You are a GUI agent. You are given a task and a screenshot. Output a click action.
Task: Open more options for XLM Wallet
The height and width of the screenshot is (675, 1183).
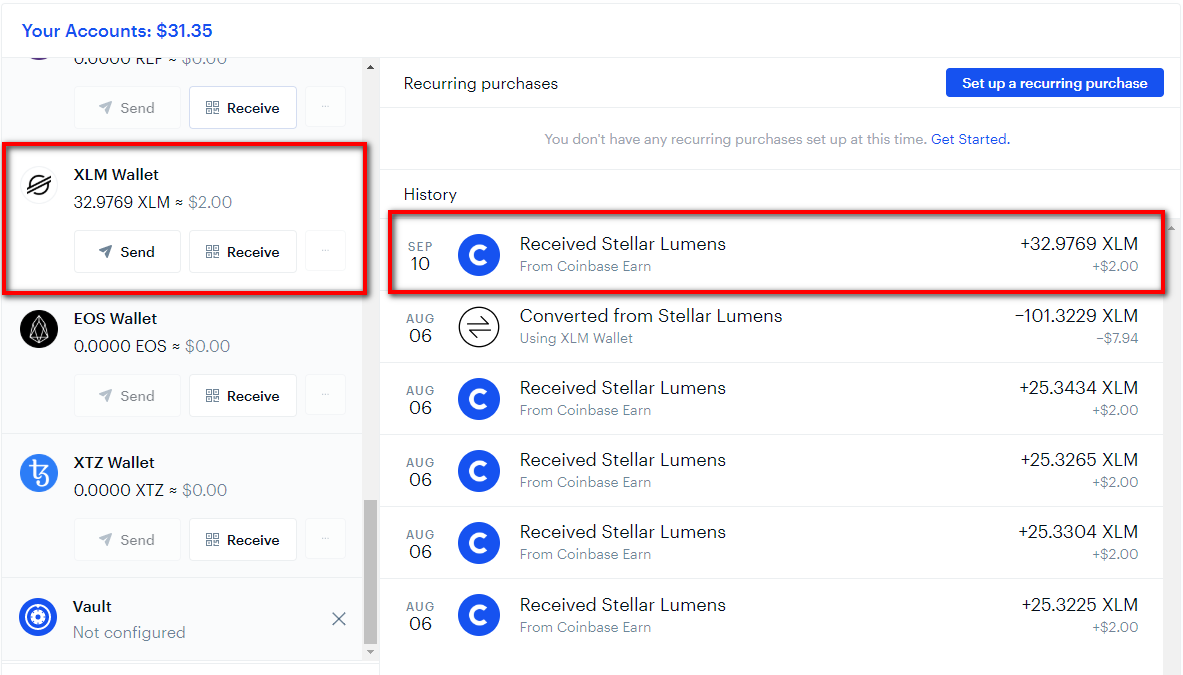(325, 251)
